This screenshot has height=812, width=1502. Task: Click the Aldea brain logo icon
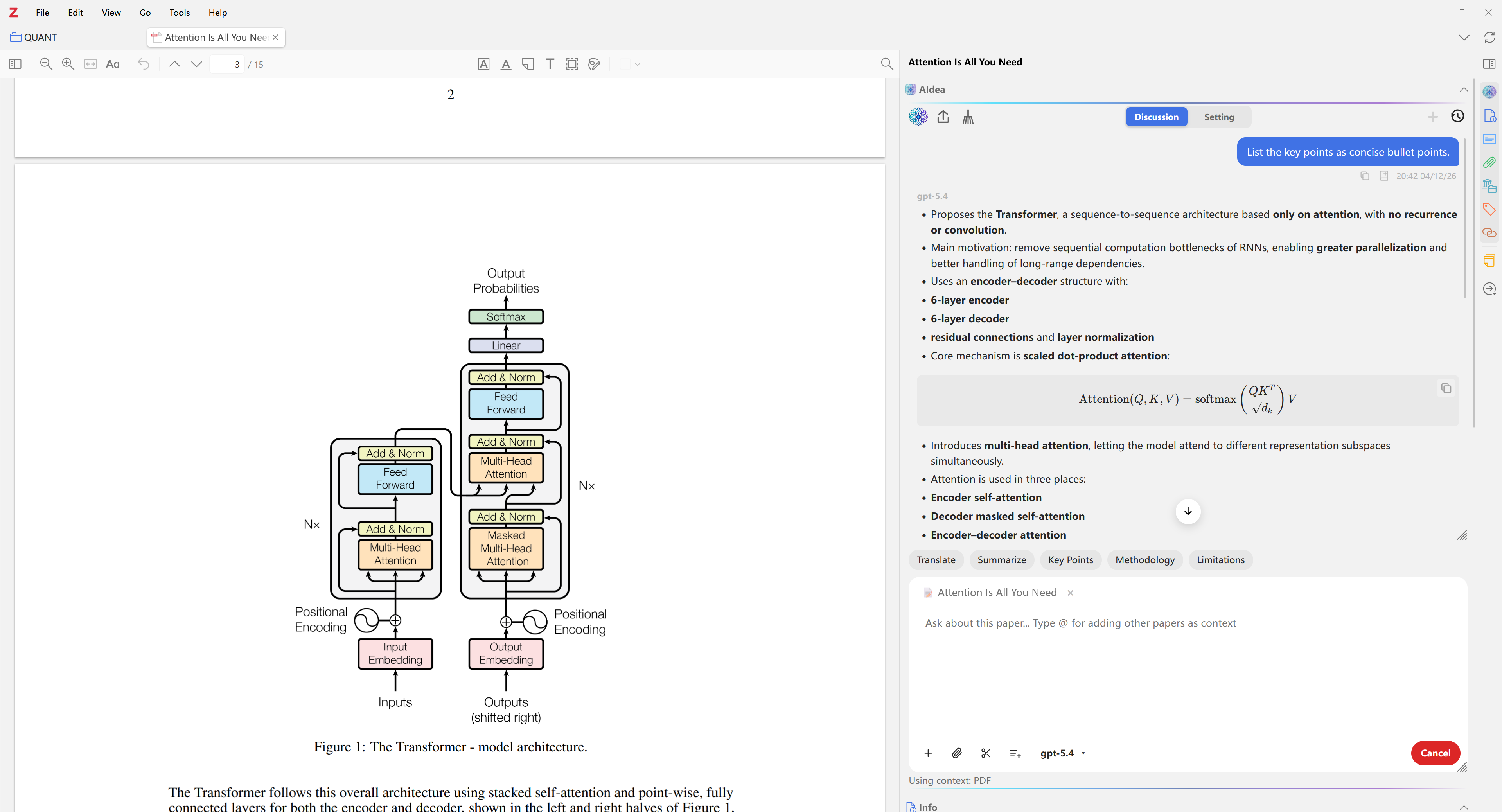pyautogui.click(x=918, y=117)
